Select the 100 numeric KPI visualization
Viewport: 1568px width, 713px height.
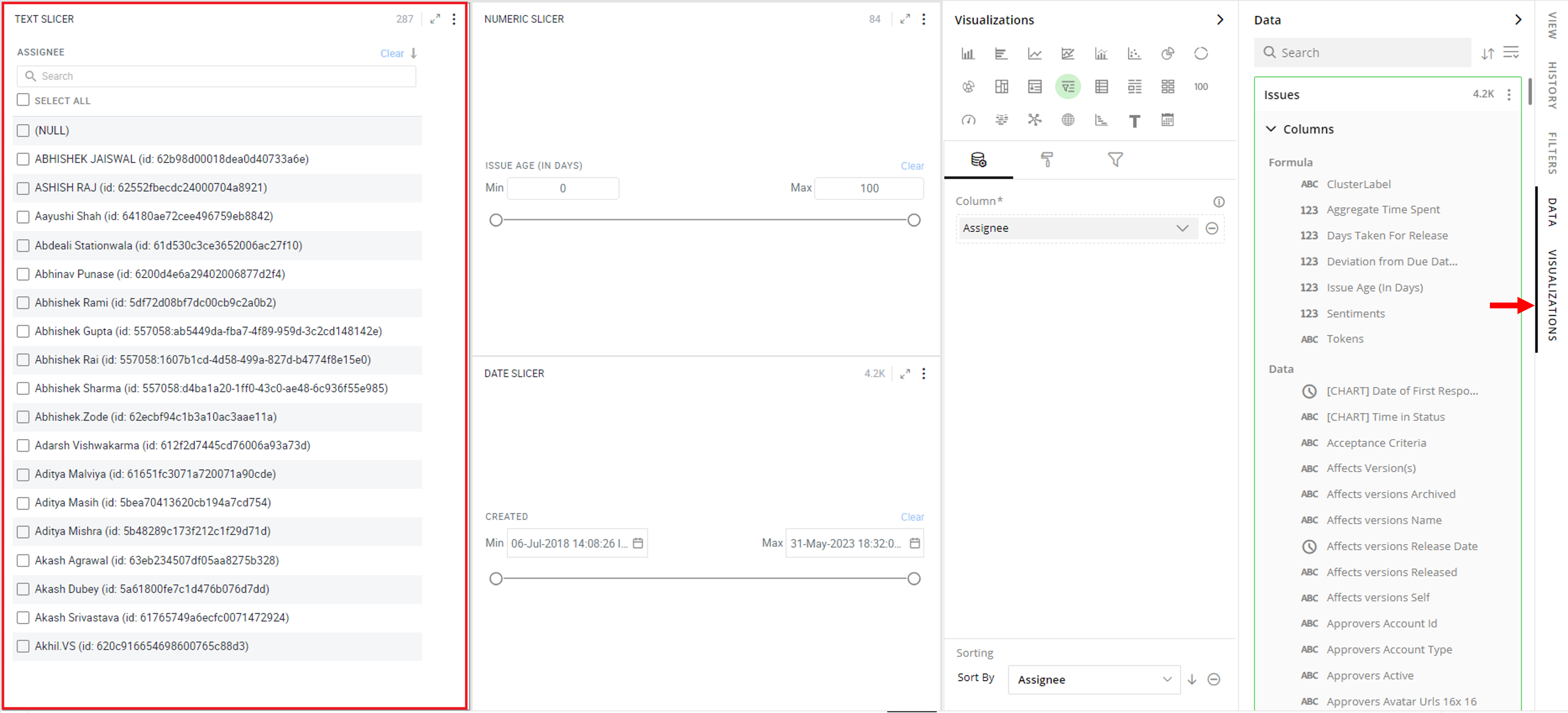(x=1200, y=86)
